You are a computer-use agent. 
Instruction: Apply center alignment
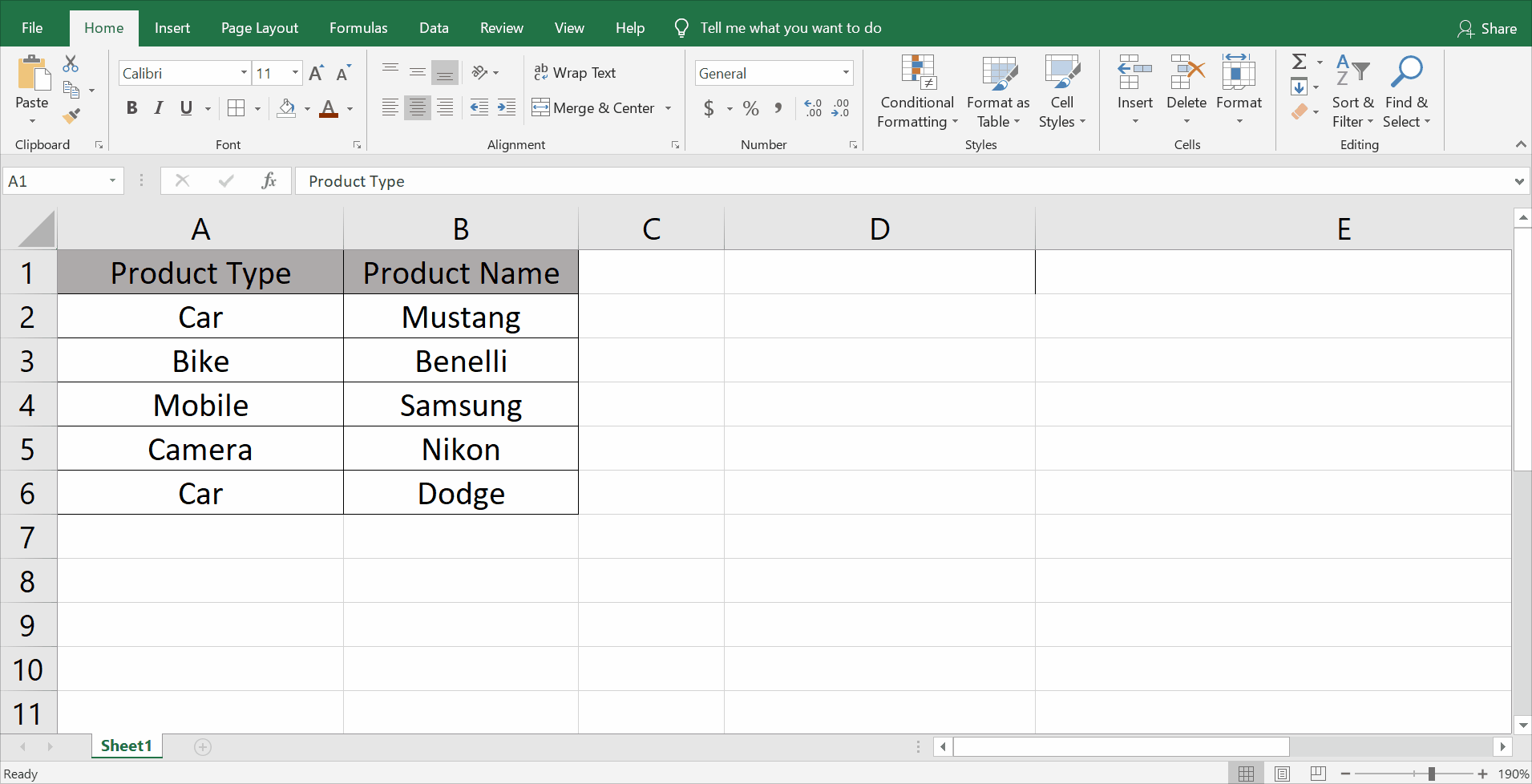(417, 107)
